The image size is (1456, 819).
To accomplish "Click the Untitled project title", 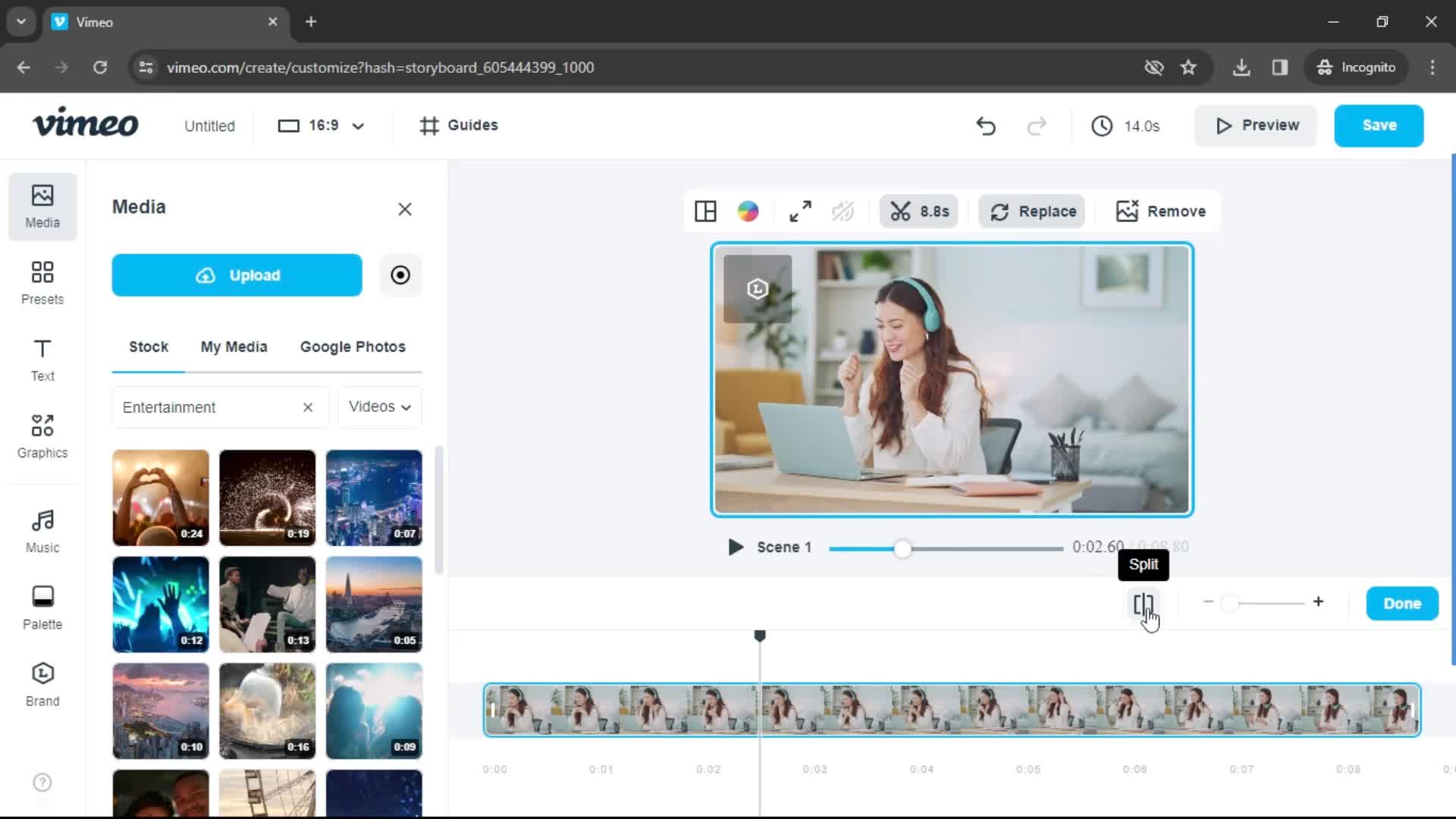I will pos(209,126).
